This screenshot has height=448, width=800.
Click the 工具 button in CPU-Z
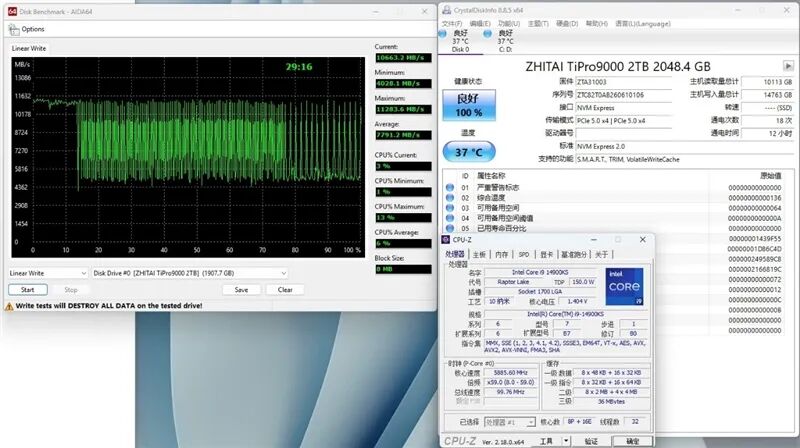(x=546, y=441)
